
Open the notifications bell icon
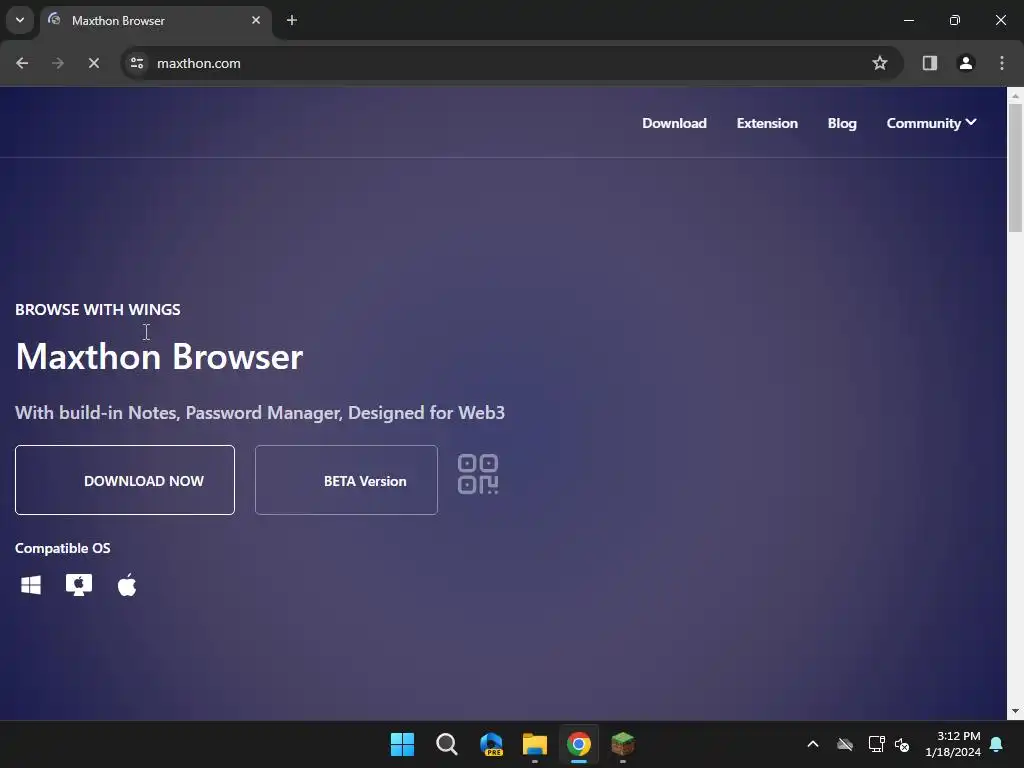997,744
